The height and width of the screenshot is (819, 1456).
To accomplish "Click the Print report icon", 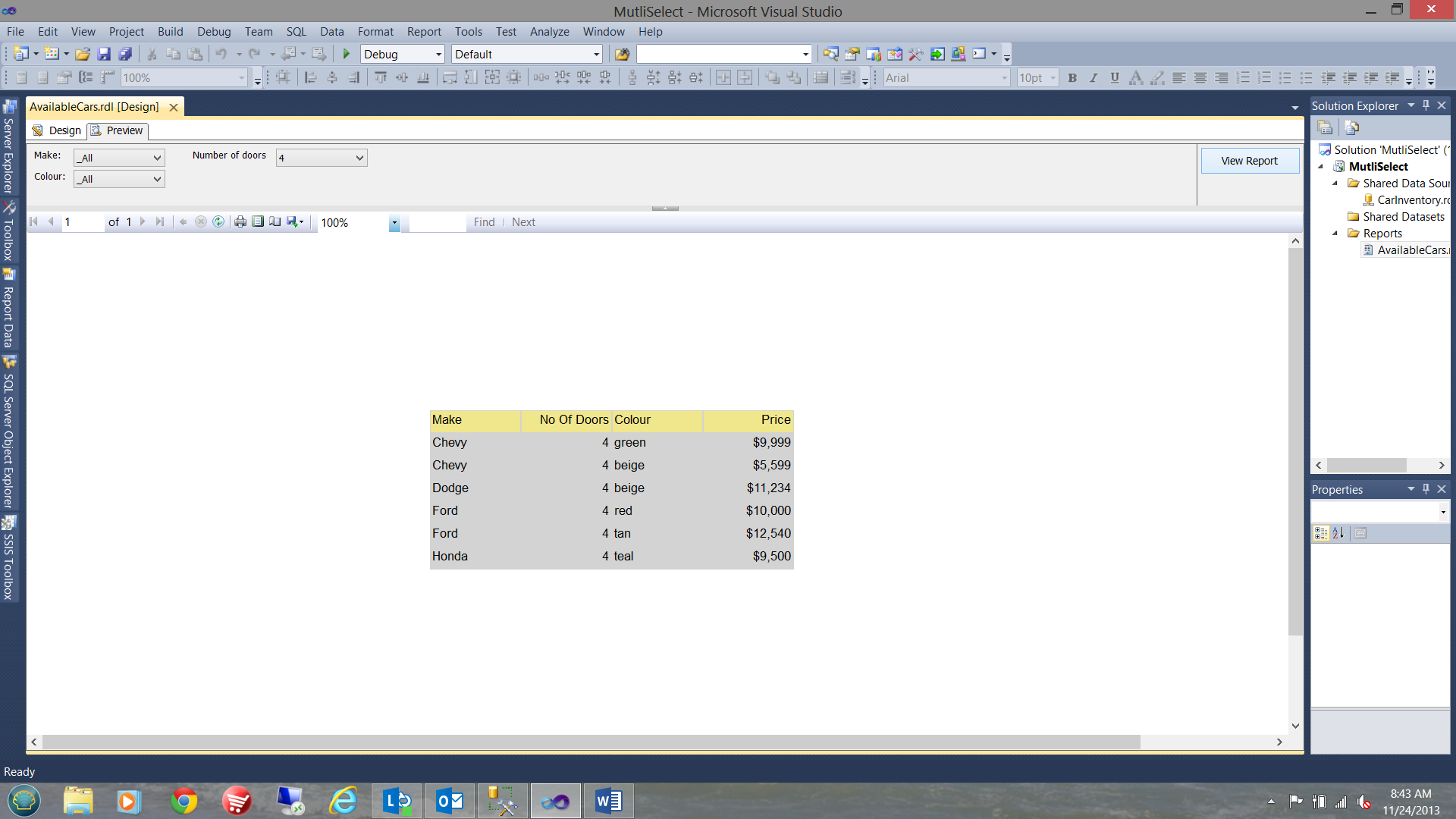I will tap(240, 221).
